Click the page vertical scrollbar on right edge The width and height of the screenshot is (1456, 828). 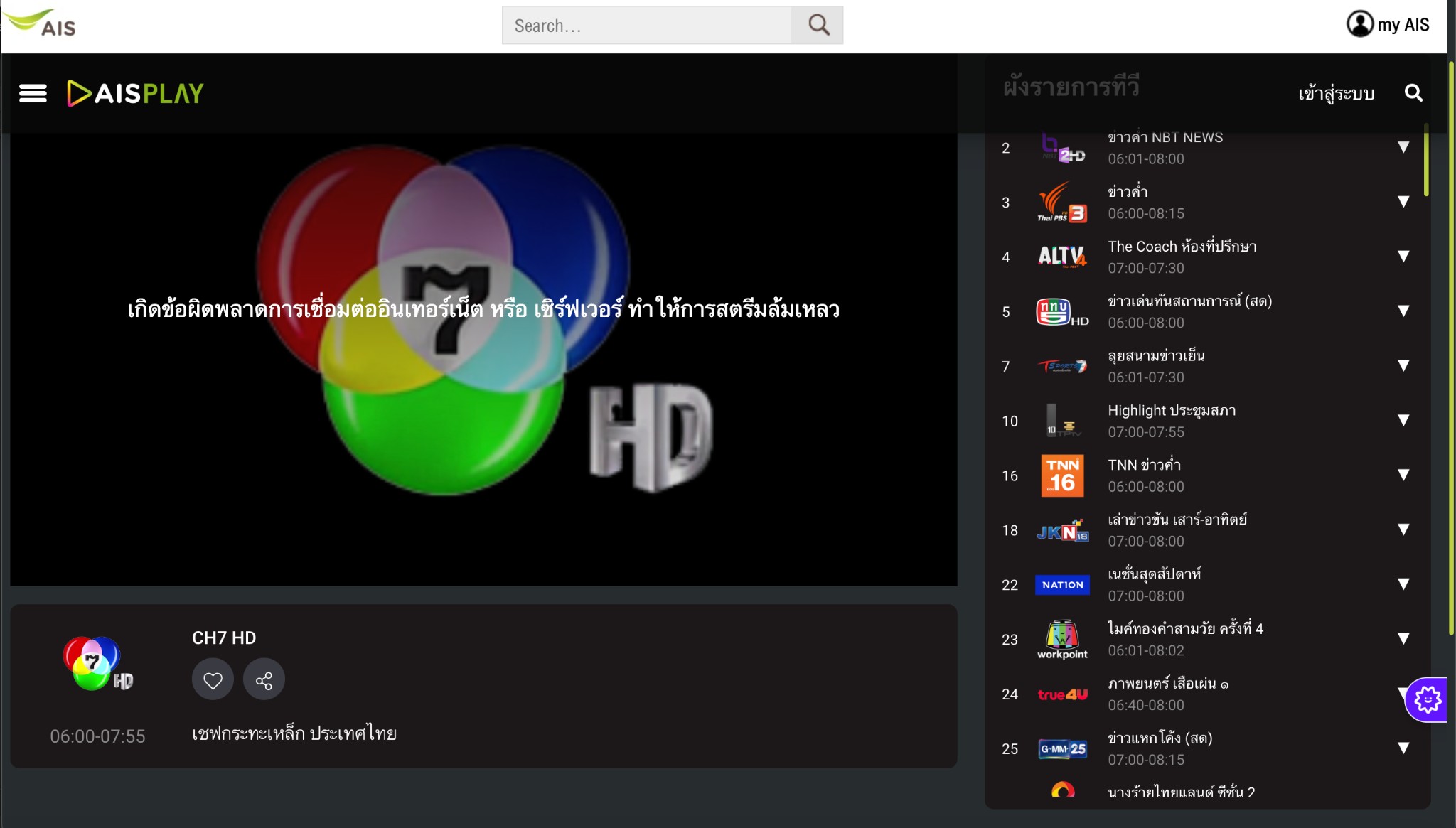[x=1451, y=348]
